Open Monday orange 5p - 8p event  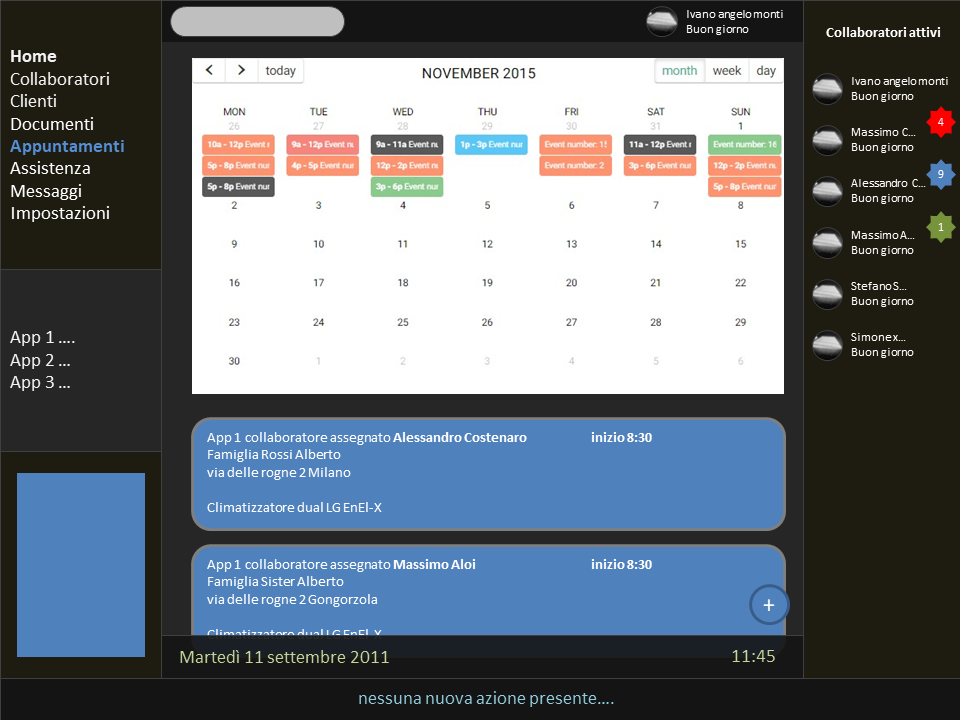click(238, 165)
